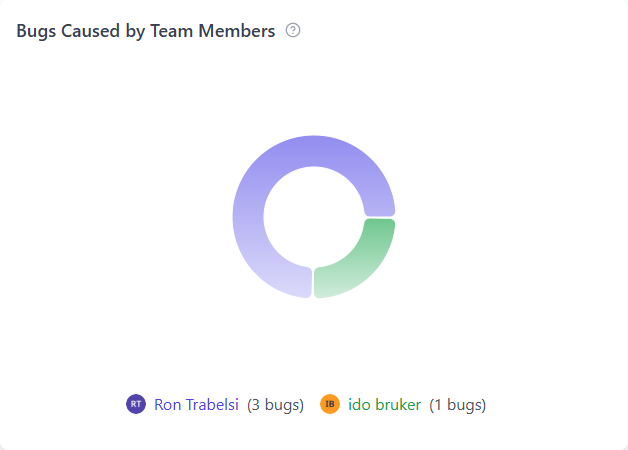
Task: Click the purple RT avatar icon
Action: tap(136, 404)
